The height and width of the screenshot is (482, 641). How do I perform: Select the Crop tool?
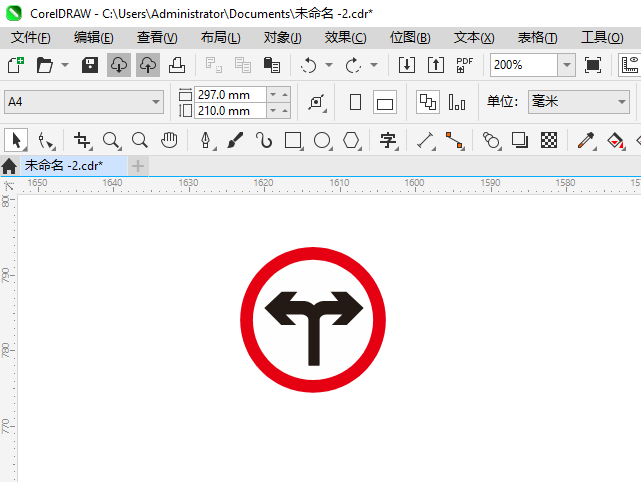click(82, 141)
